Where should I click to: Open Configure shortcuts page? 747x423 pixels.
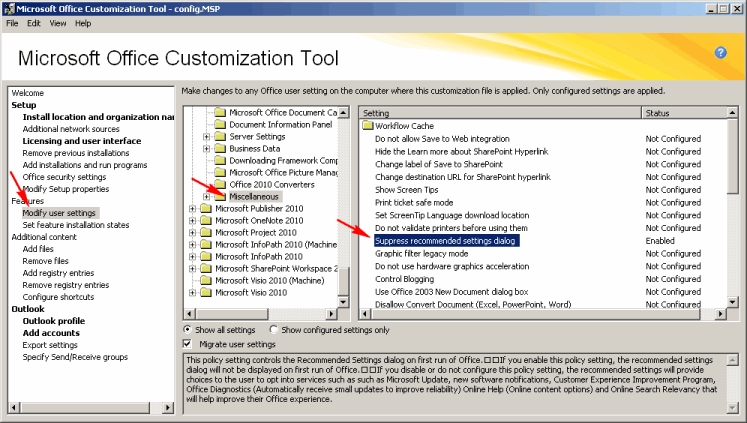point(58,297)
